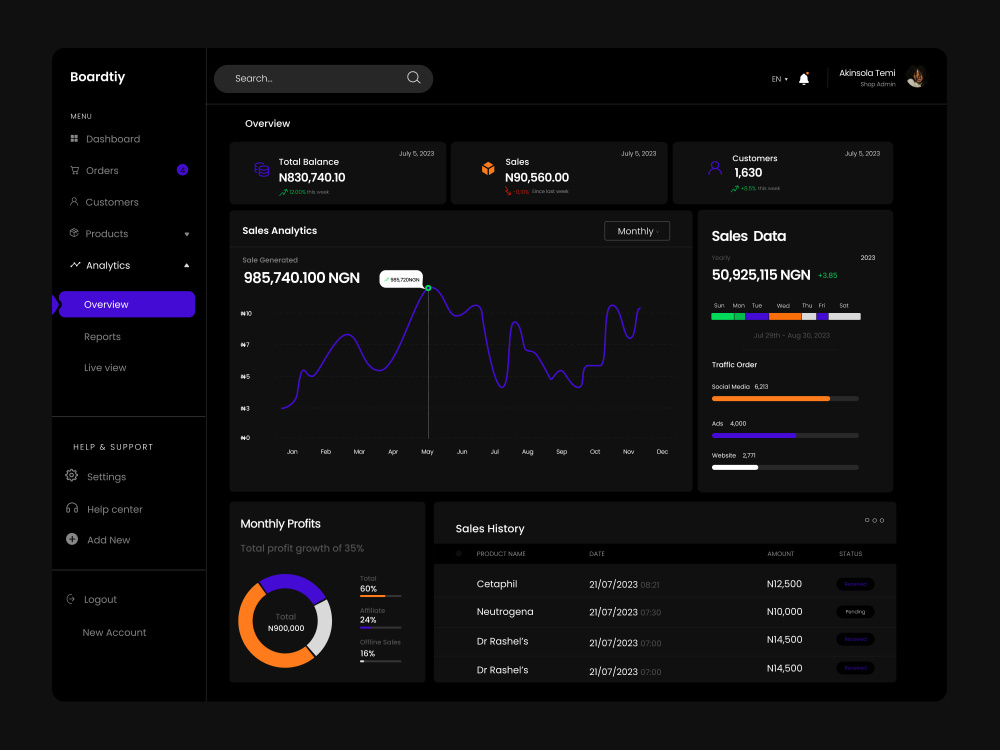Screen dimensions: 1000x750
Task: Click the Offline Sales 16% bar
Action: pos(380,661)
